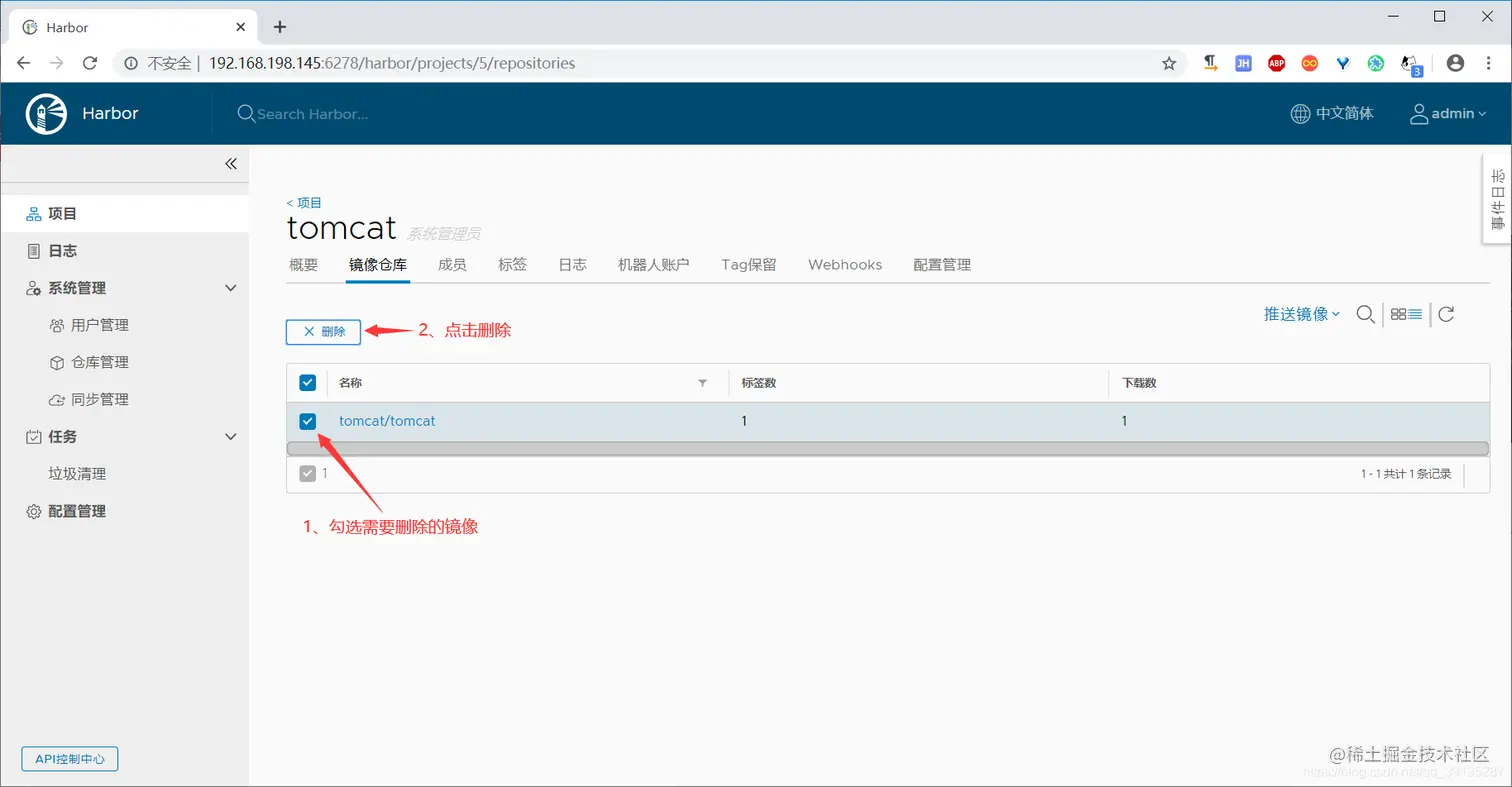The width and height of the screenshot is (1512, 787).
Task: Click 下载数 column header
Action: (1139, 383)
